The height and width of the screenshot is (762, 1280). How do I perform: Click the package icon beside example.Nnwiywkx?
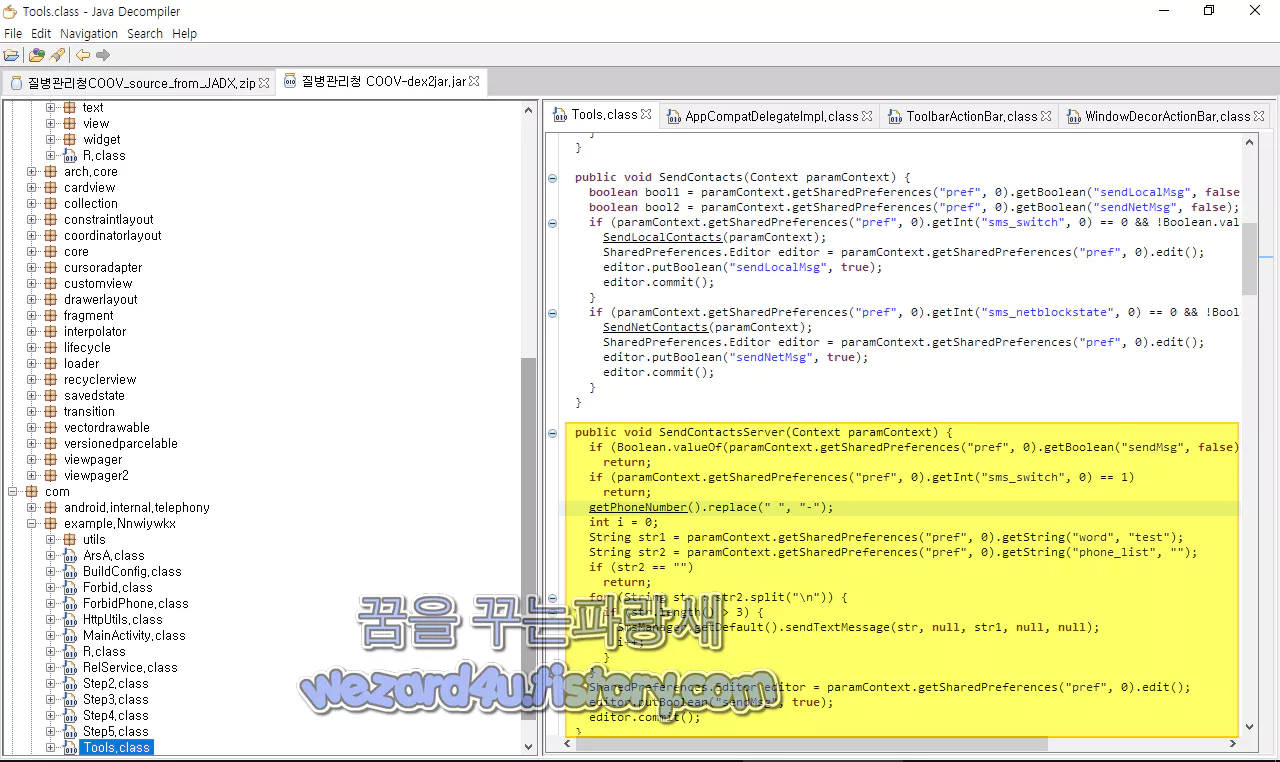[51, 524]
